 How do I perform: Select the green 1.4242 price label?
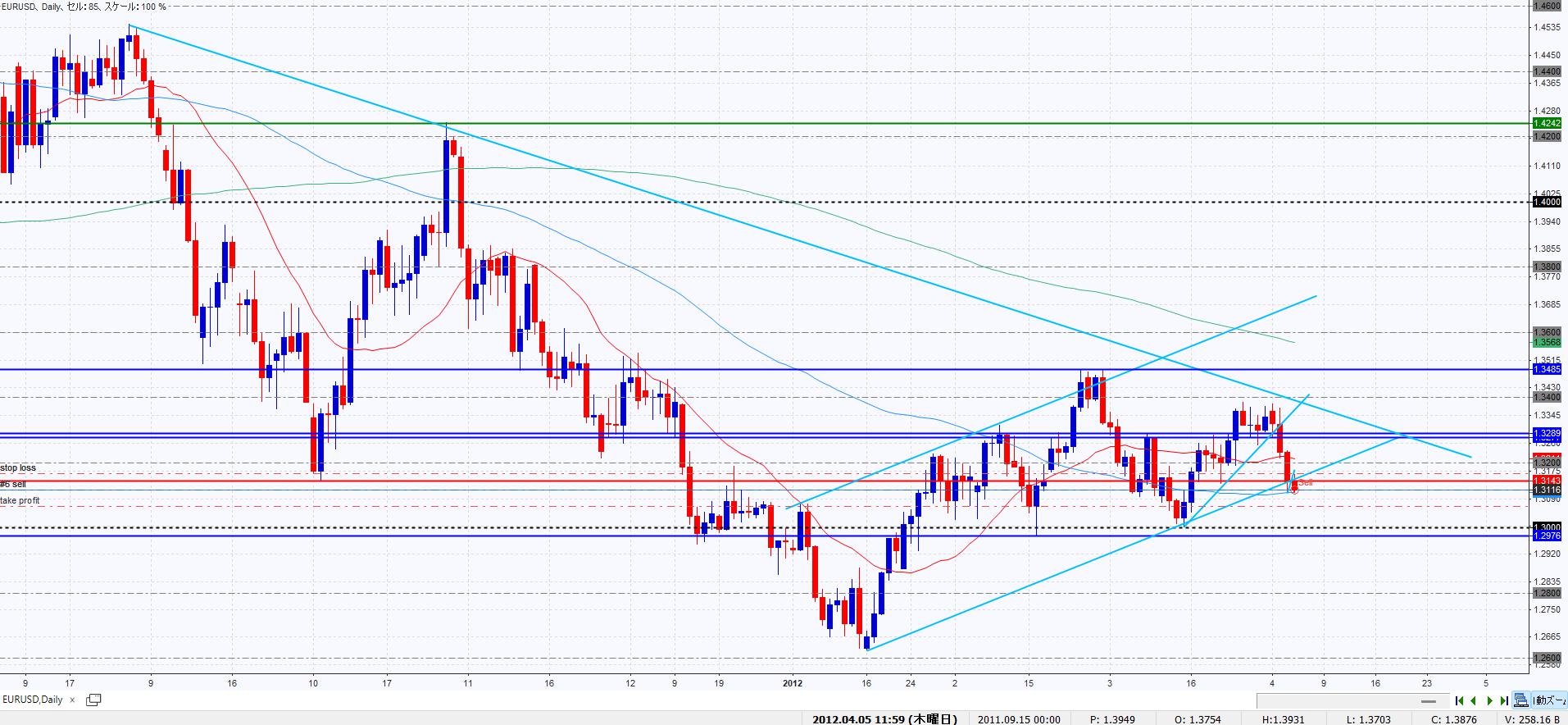click(1546, 124)
